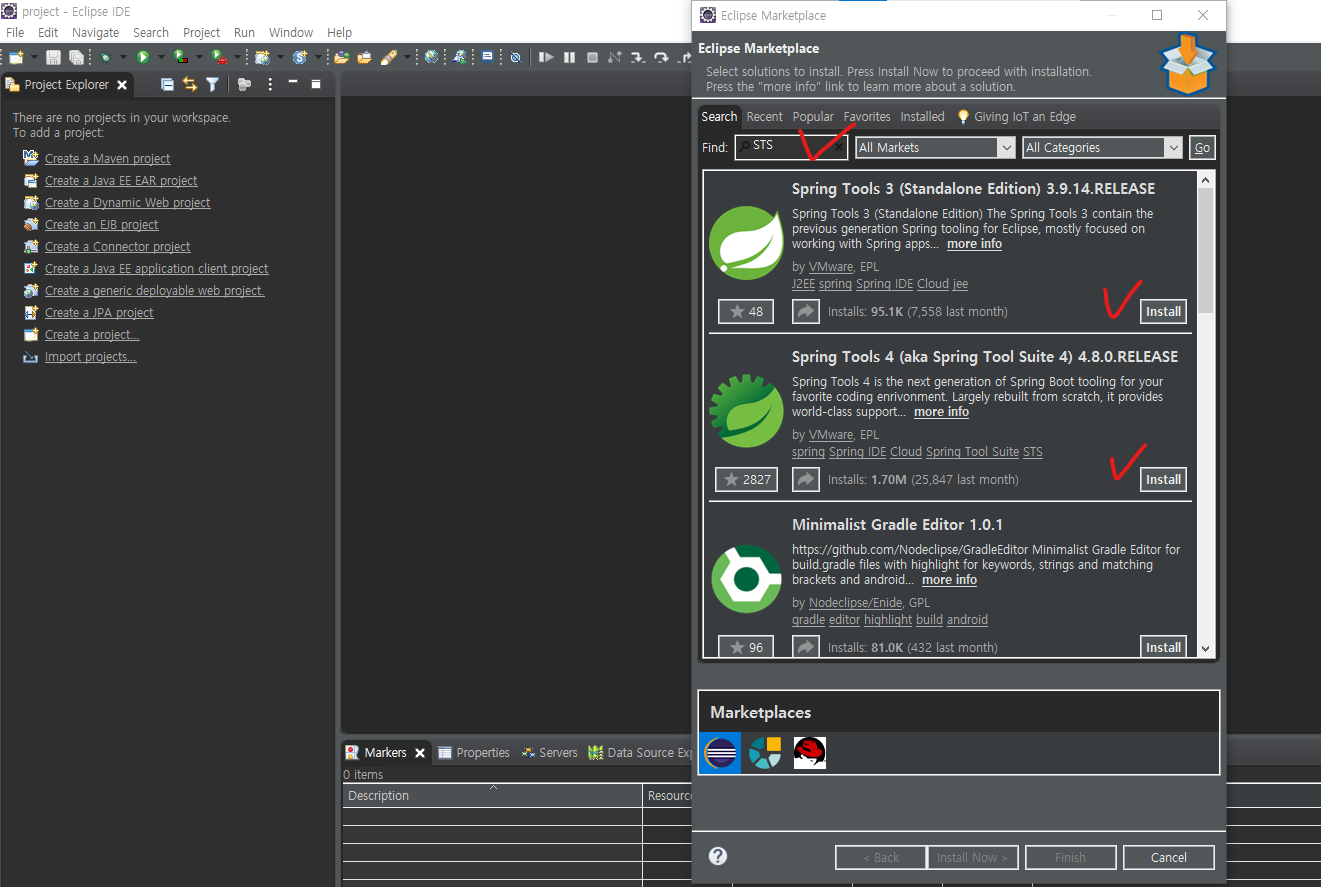The width and height of the screenshot is (1321, 887).
Task: Click the Description column header in Markers
Action: click(492, 796)
